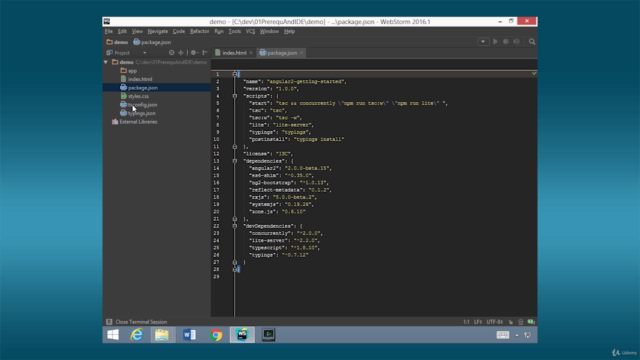
Task: Open Google Chrome from the taskbar
Action: click(x=216, y=335)
